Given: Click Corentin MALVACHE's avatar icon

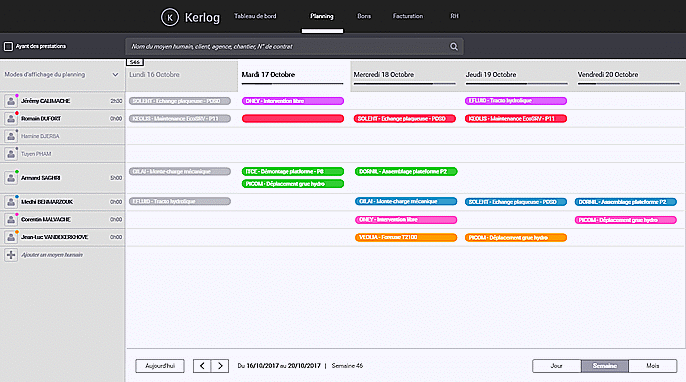Looking at the screenshot, I should coord(11,220).
